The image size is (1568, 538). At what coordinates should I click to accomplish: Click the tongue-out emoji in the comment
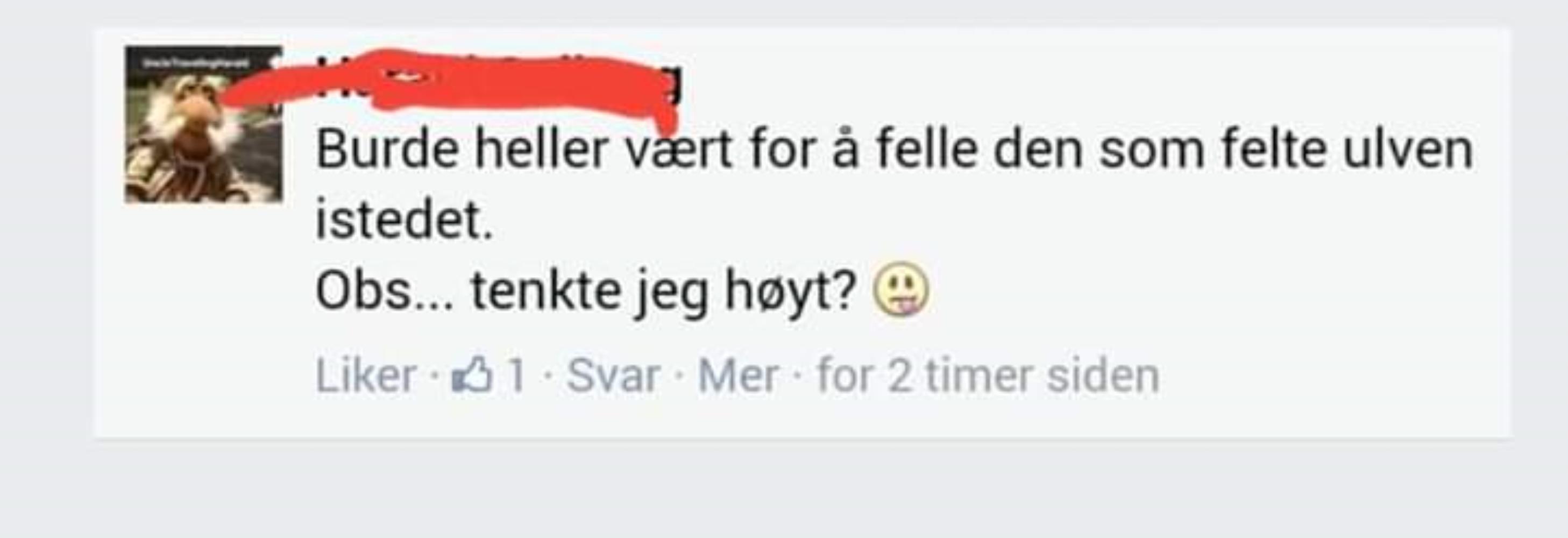(901, 289)
